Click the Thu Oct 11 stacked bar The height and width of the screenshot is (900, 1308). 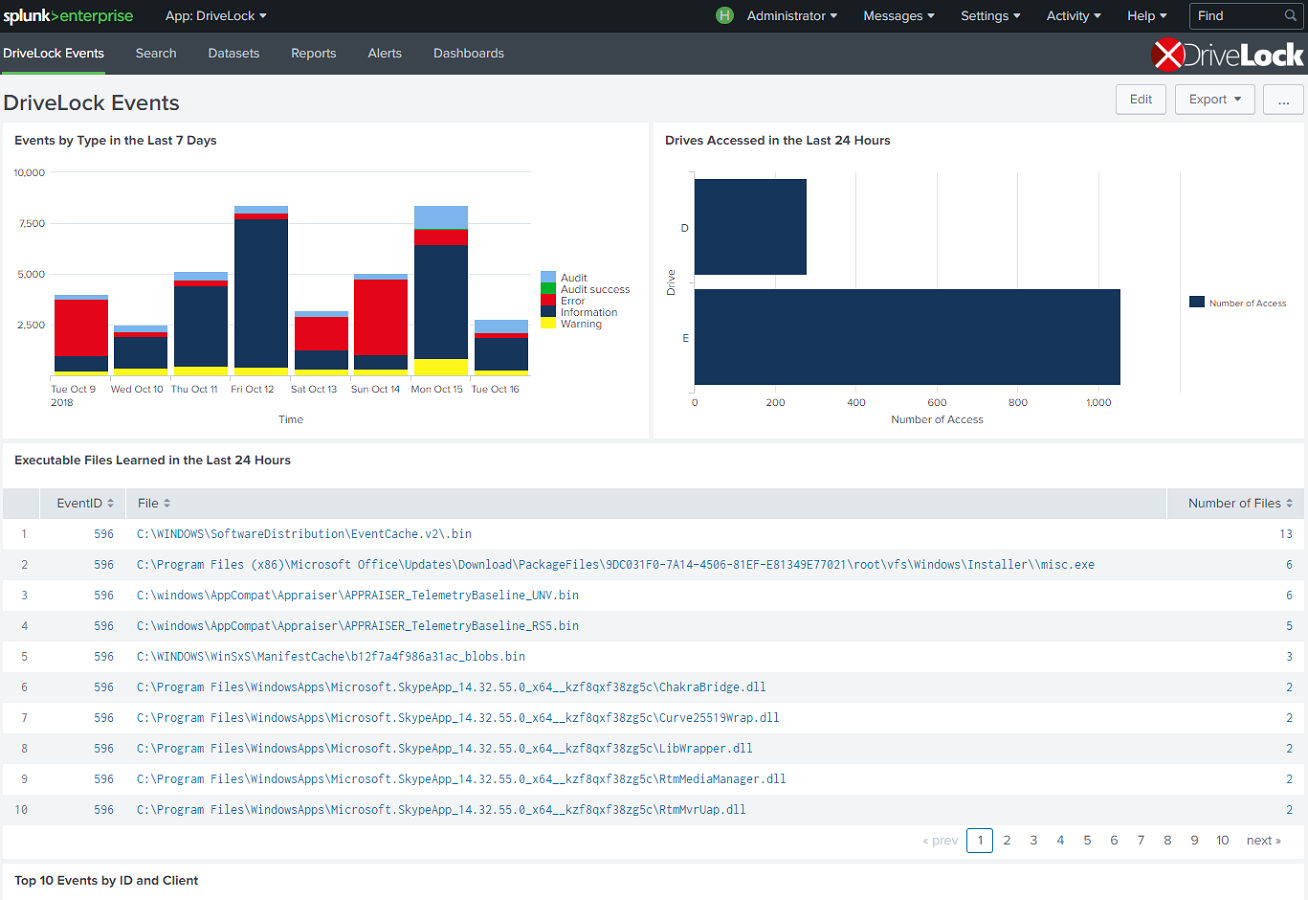coord(201,324)
